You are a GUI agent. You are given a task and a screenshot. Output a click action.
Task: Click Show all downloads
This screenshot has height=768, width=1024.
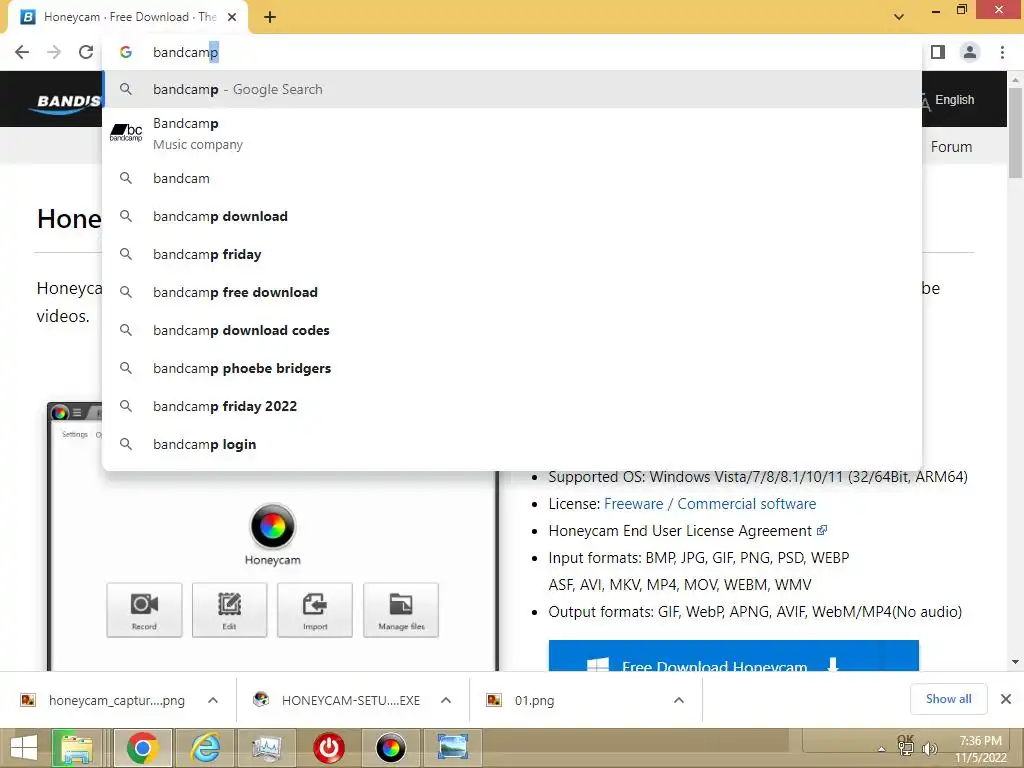(x=948, y=699)
